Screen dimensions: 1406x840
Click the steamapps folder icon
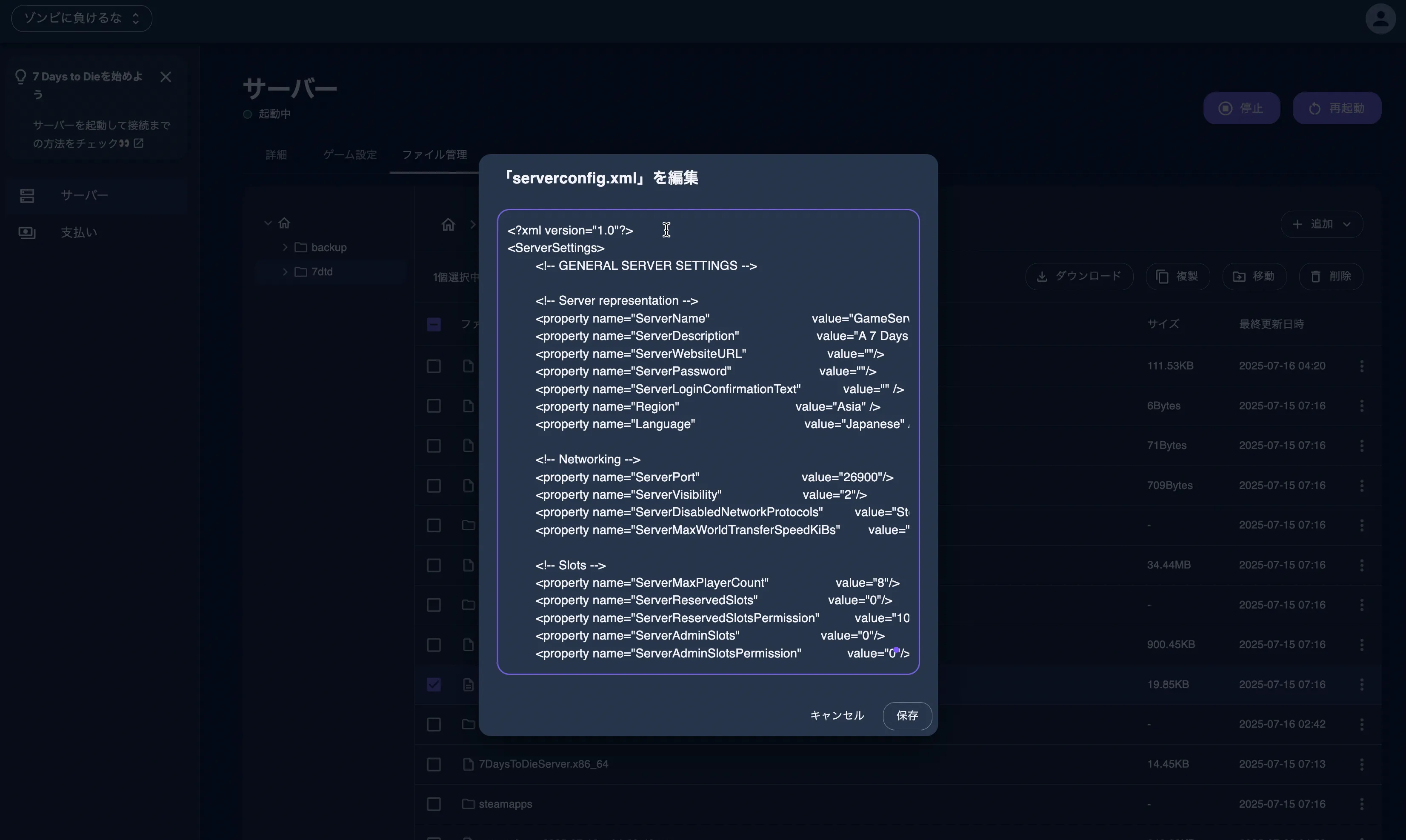pos(468,804)
